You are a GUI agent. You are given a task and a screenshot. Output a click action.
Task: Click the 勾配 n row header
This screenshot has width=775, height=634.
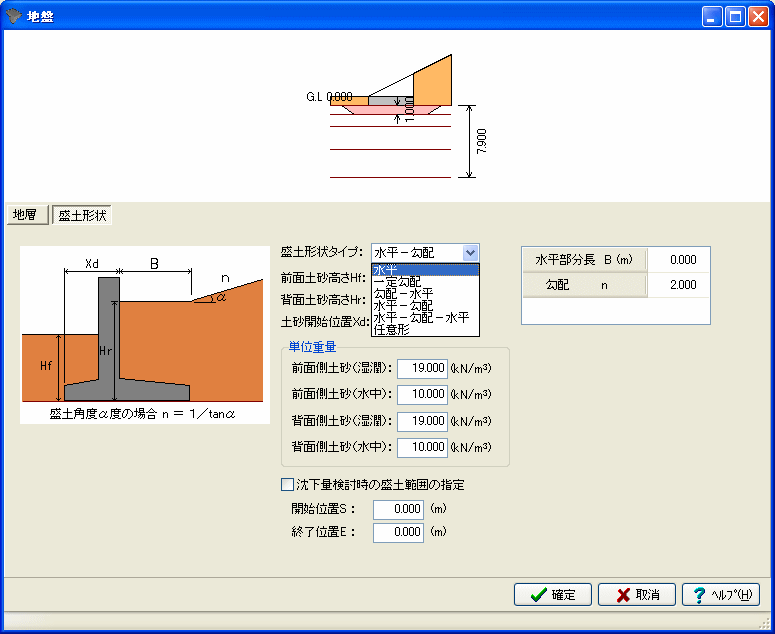tap(585, 285)
